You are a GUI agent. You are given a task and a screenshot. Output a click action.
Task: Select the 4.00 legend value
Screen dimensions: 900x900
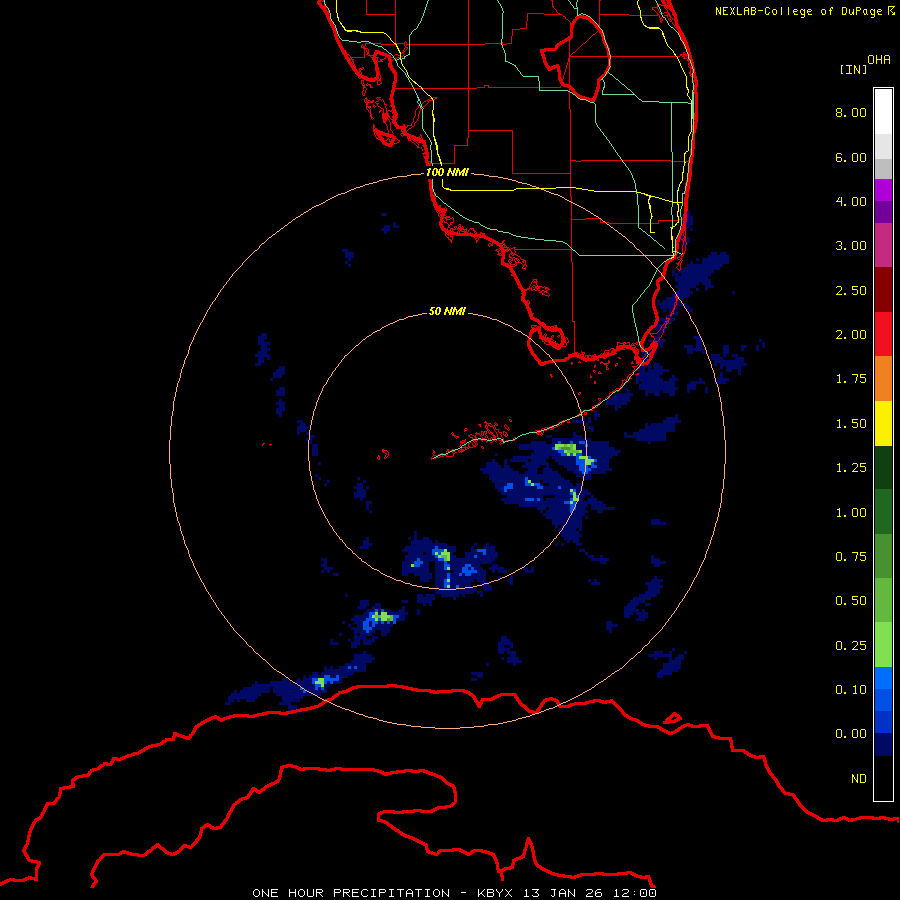[x=851, y=201]
